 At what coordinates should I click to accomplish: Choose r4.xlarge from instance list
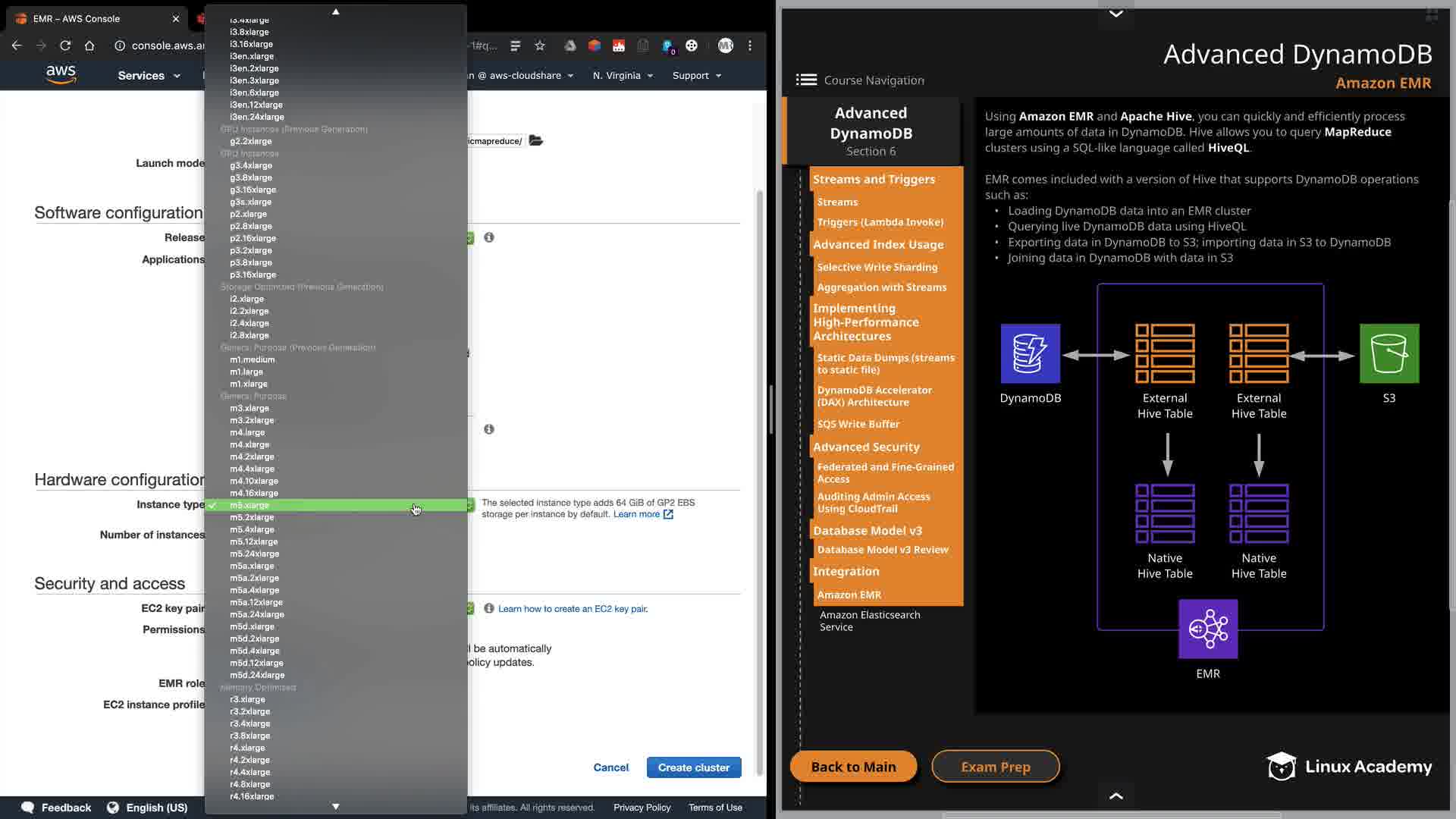click(x=247, y=748)
